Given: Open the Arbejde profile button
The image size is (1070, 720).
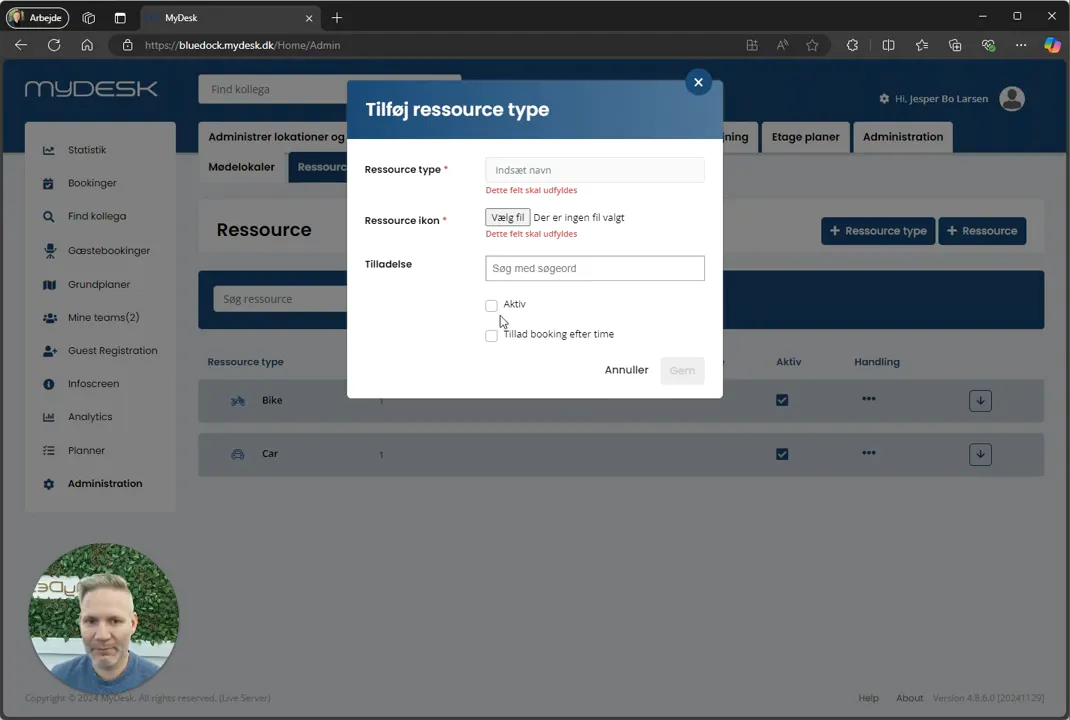Looking at the screenshot, I should tap(38, 18).
